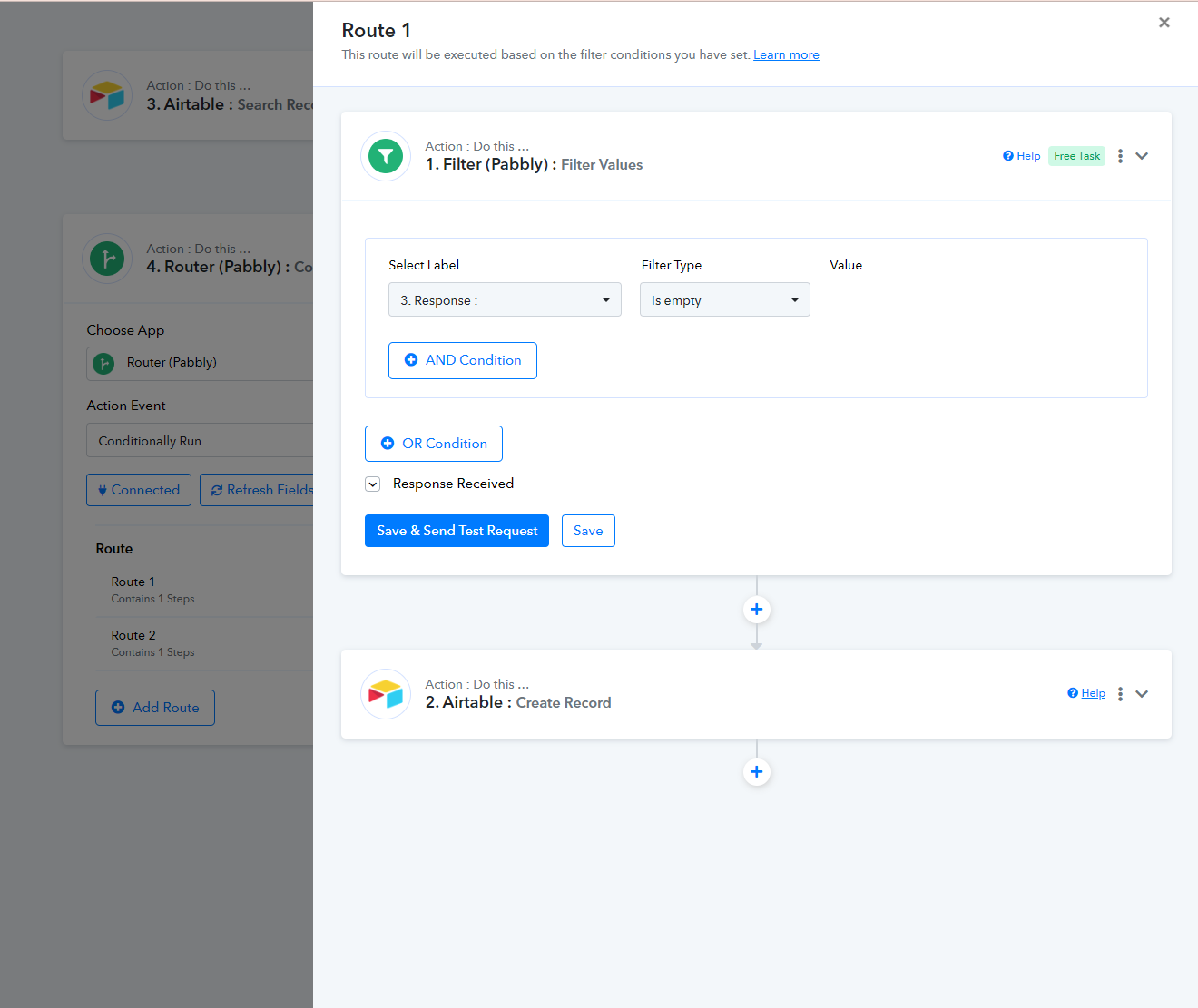Add an OR Condition
Viewport: 1198px width, 1008px height.
click(x=434, y=444)
